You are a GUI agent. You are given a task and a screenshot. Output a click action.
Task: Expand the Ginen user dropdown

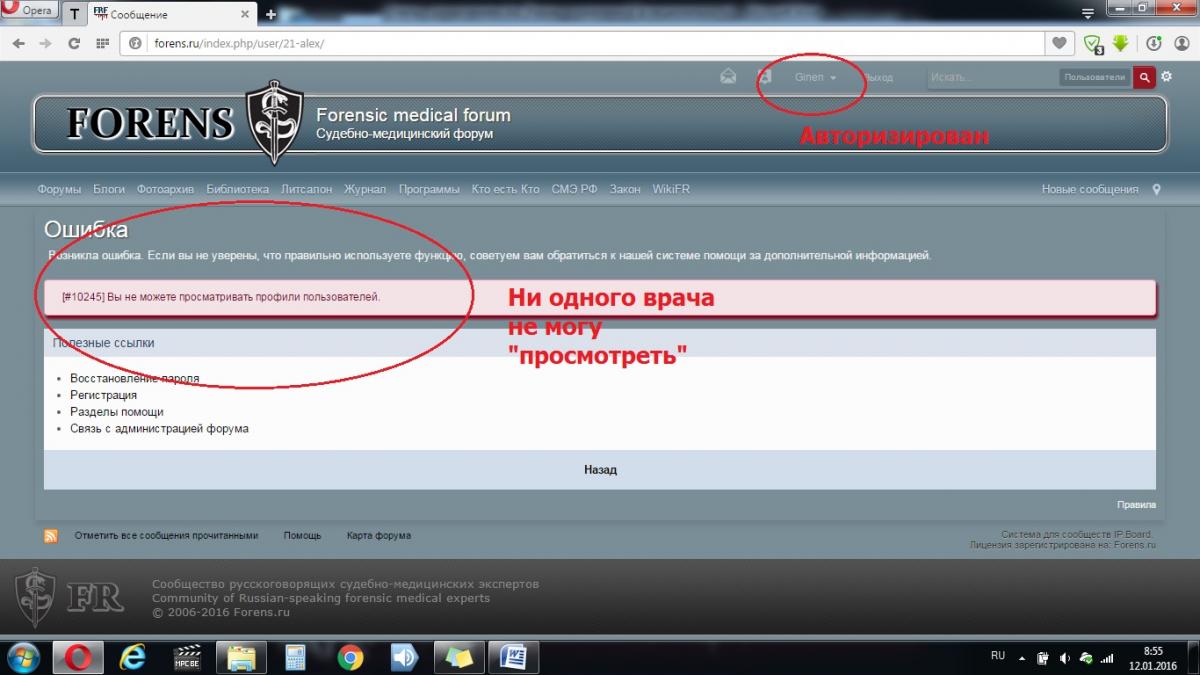pyautogui.click(x=815, y=77)
